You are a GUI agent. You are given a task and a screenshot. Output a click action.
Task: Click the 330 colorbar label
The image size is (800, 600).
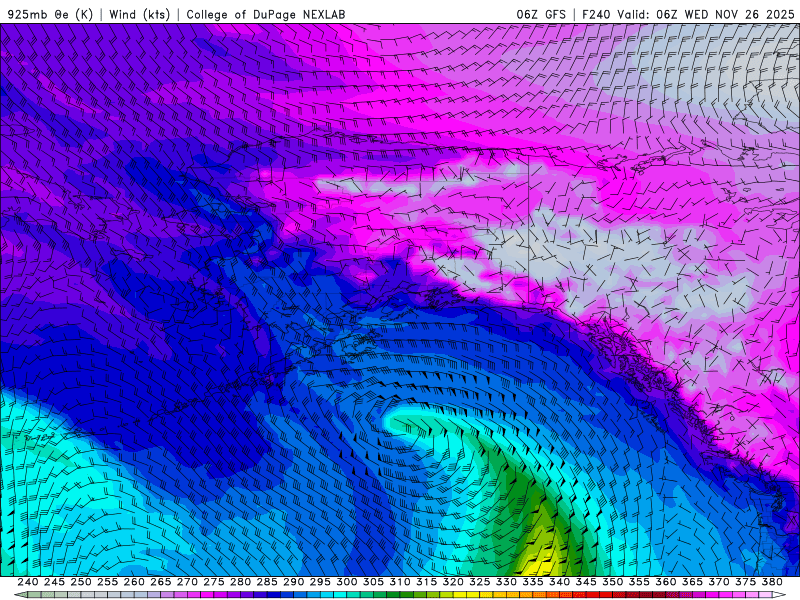tap(506, 582)
